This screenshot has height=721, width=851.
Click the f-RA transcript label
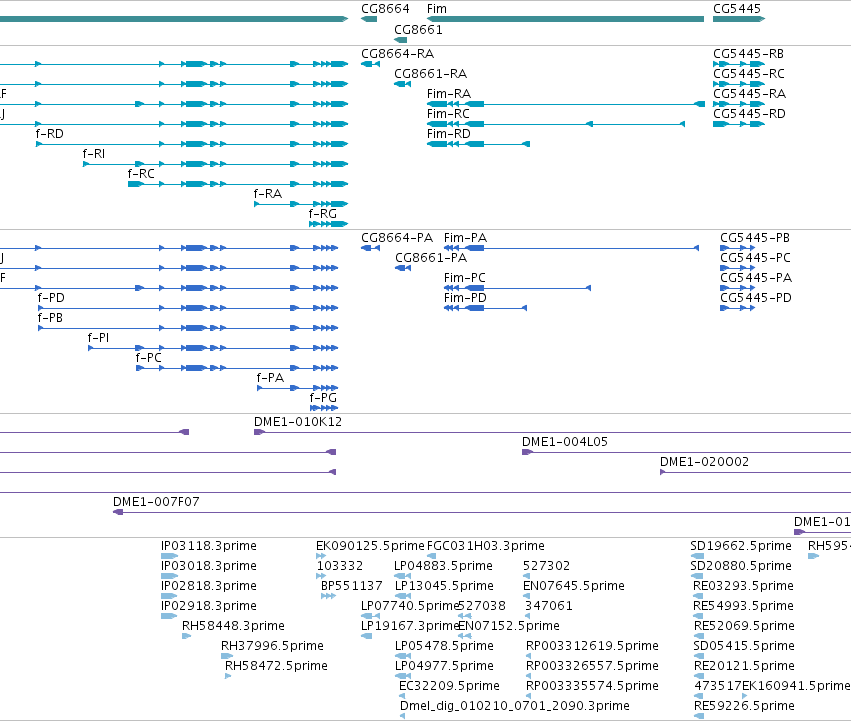268,194
